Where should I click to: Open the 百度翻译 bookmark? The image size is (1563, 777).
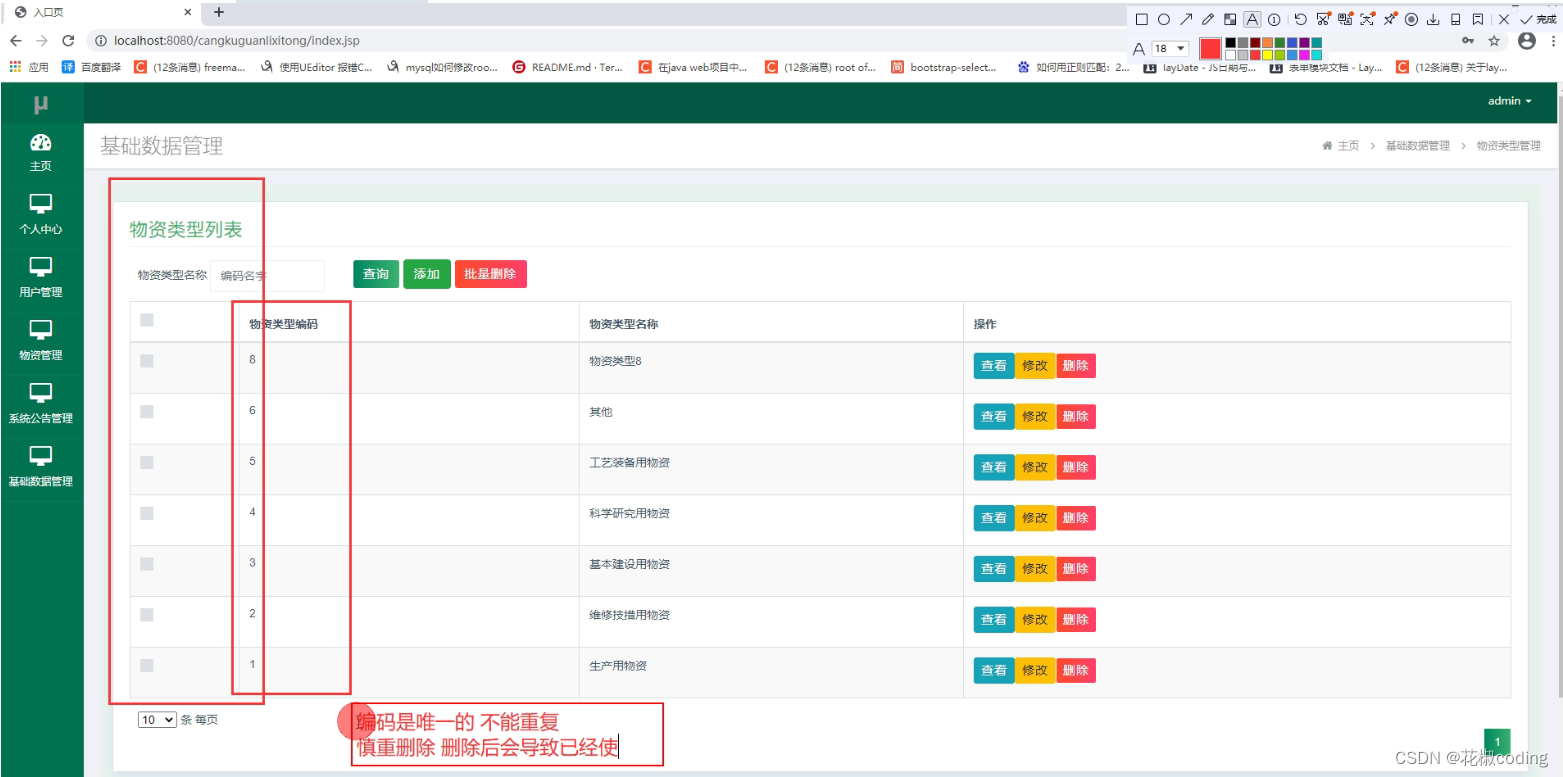(91, 67)
